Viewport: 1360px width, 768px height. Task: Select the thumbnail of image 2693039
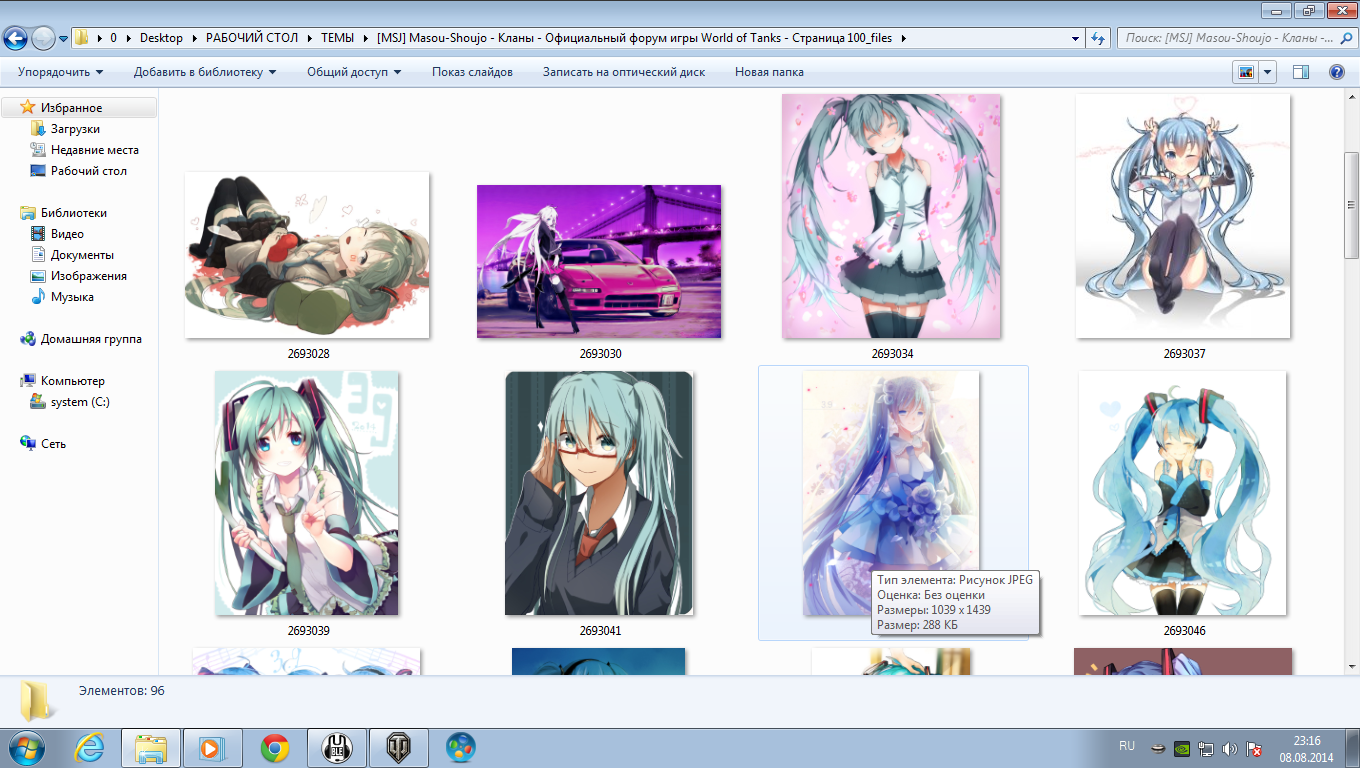[x=307, y=493]
